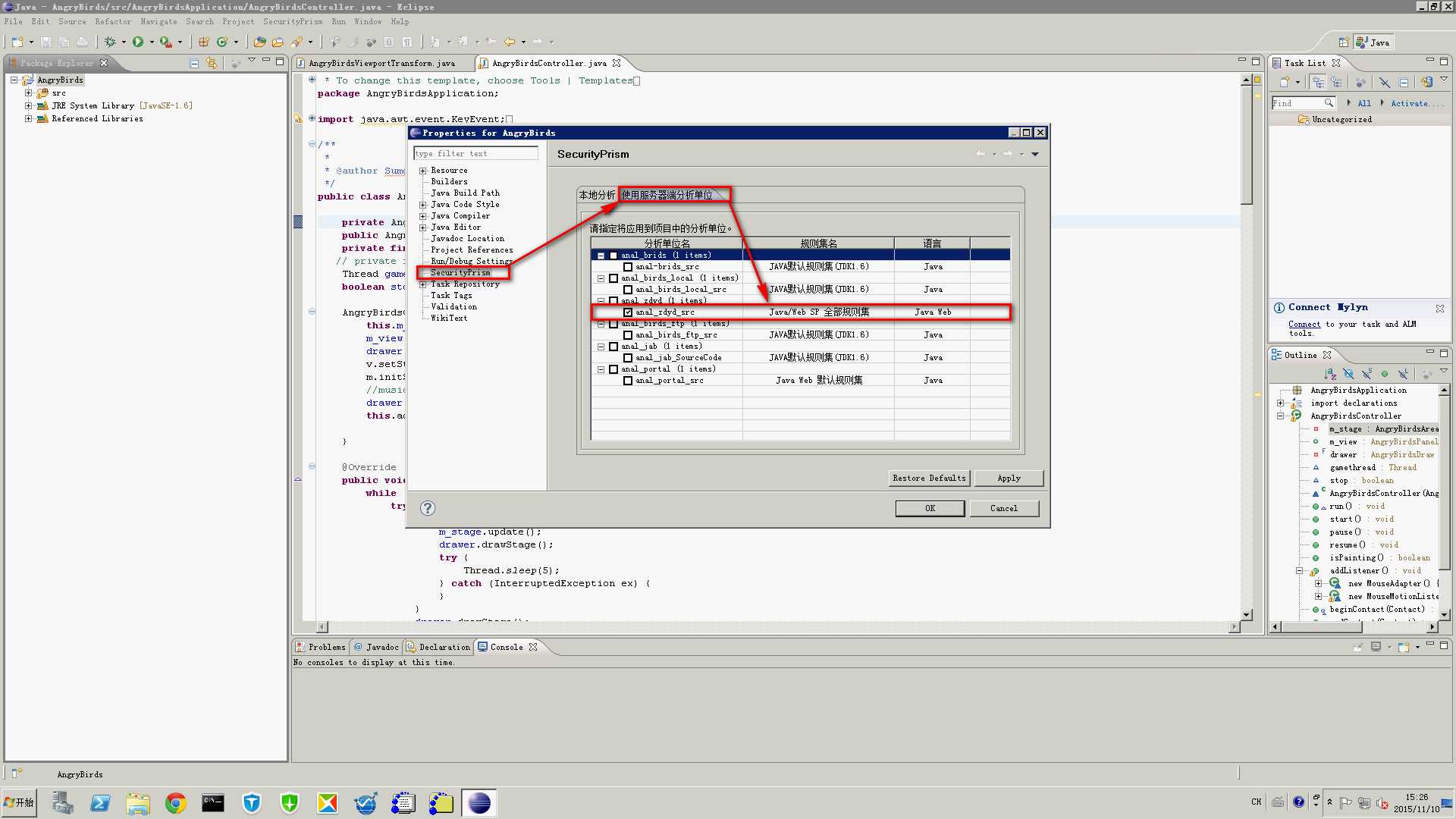Screen dimensions: 1456x819
Task: Click Link with Editor icon in Package Explorer
Action: [x=212, y=63]
